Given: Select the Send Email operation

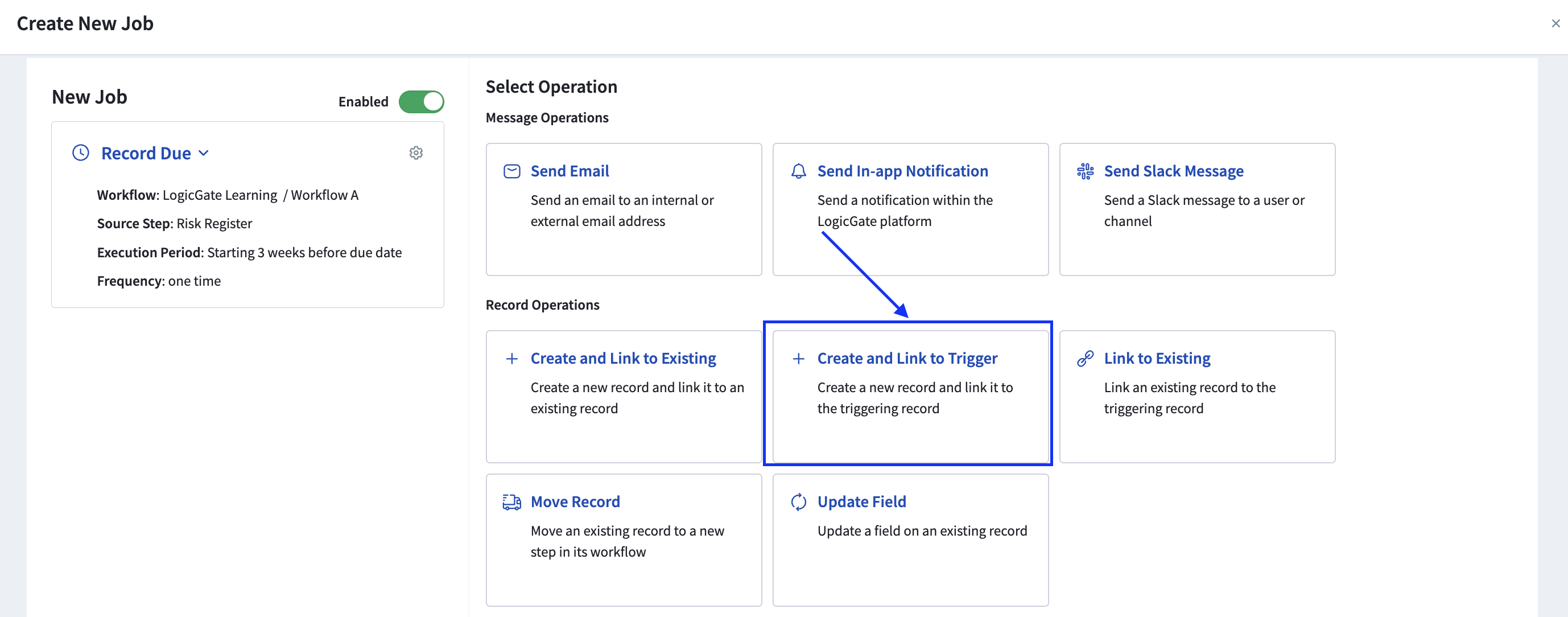Looking at the screenshot, I should pos(624,210).
